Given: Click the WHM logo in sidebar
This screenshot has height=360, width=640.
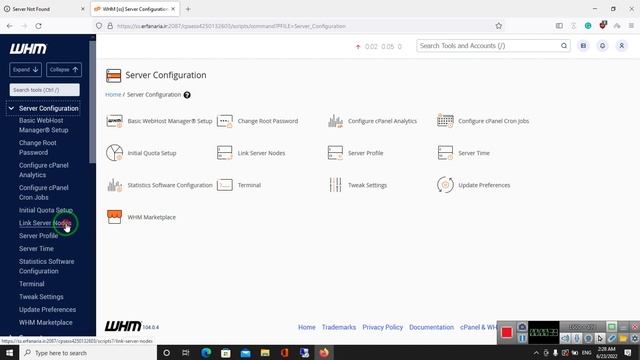Looking at the screenshot, I should pos(28,49).
